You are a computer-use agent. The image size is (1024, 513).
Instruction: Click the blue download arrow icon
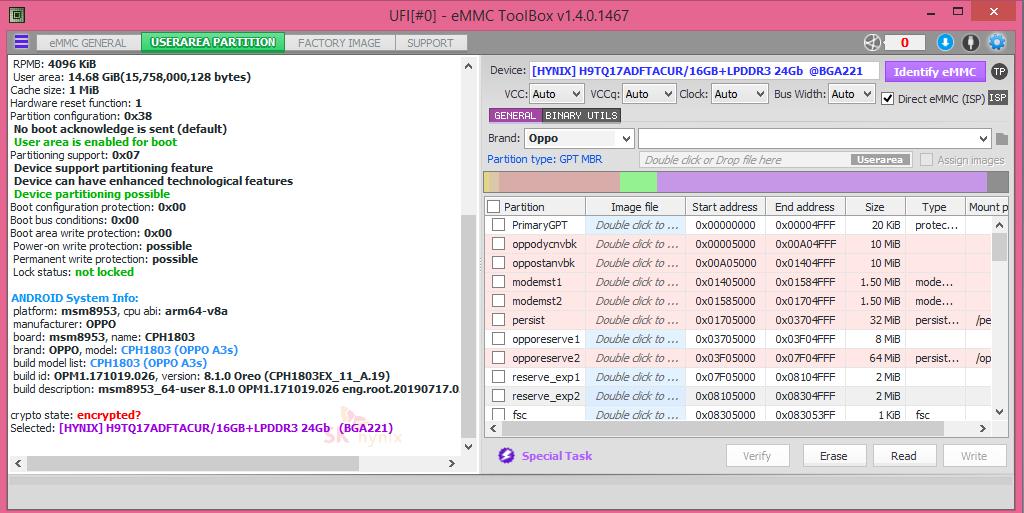click(945, 42)
